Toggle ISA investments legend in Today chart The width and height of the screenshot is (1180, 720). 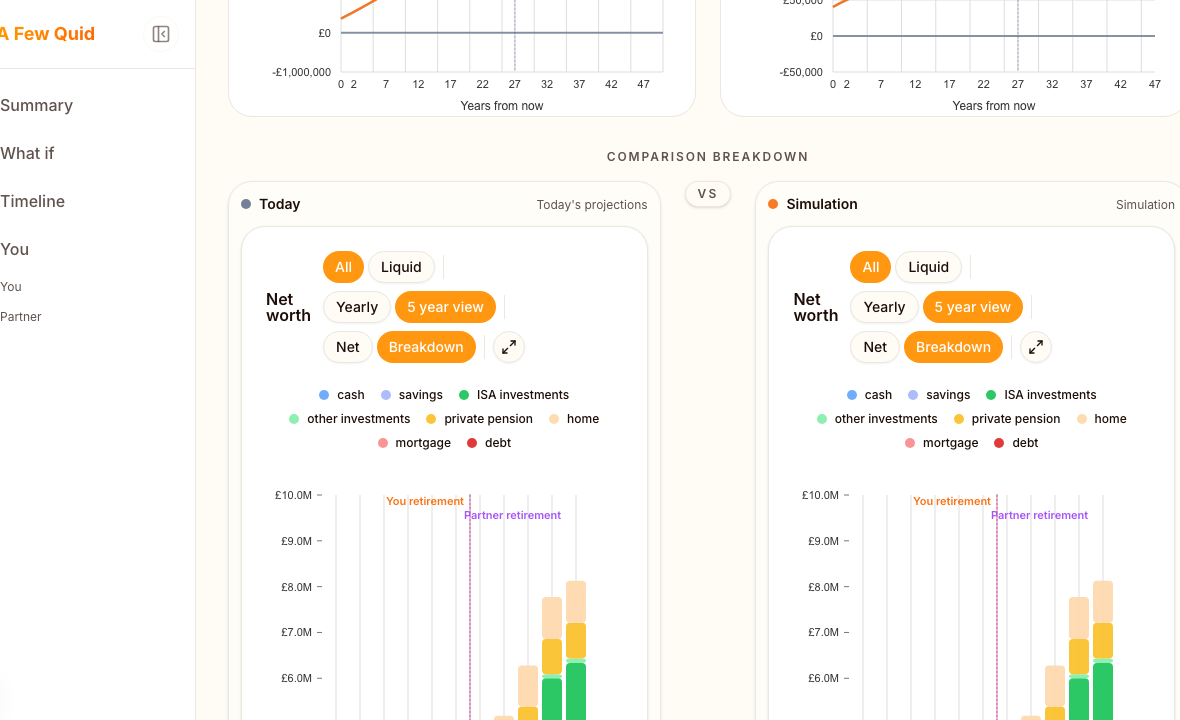point(514,395)
